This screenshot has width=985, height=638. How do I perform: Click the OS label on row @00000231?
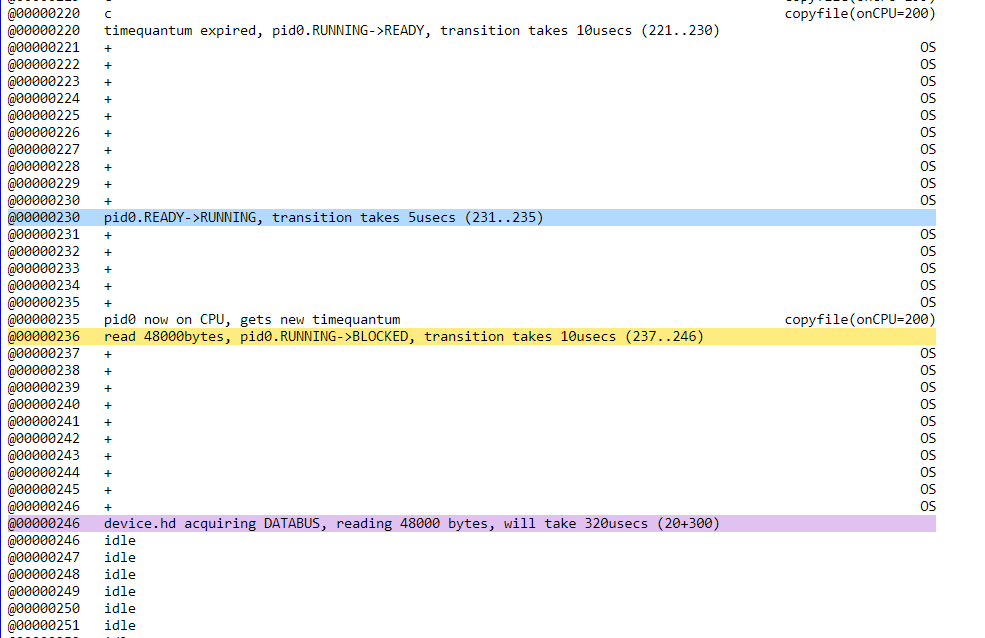pyautogui.click(x=927, y=234)
